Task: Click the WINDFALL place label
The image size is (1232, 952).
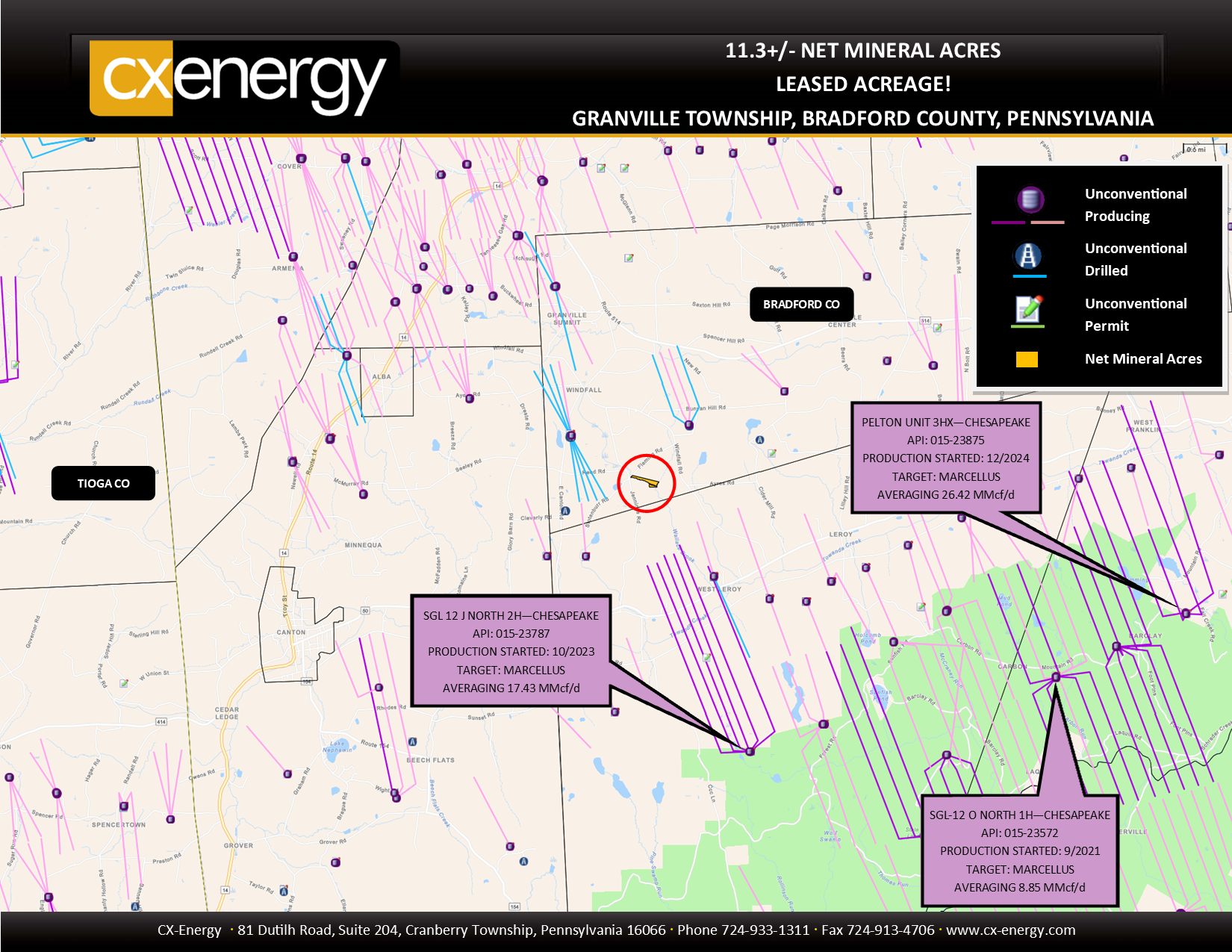Action: [x=584, y=390]
